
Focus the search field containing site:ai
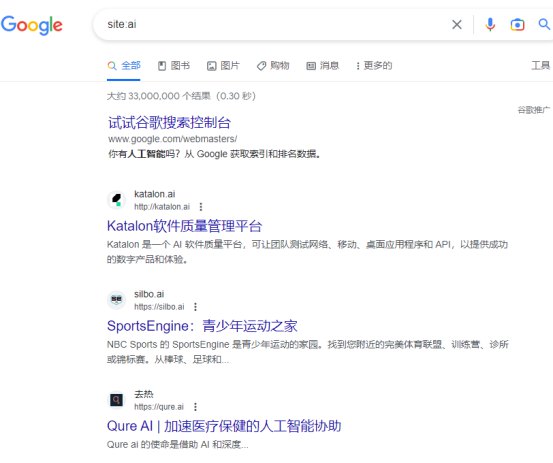275,24
